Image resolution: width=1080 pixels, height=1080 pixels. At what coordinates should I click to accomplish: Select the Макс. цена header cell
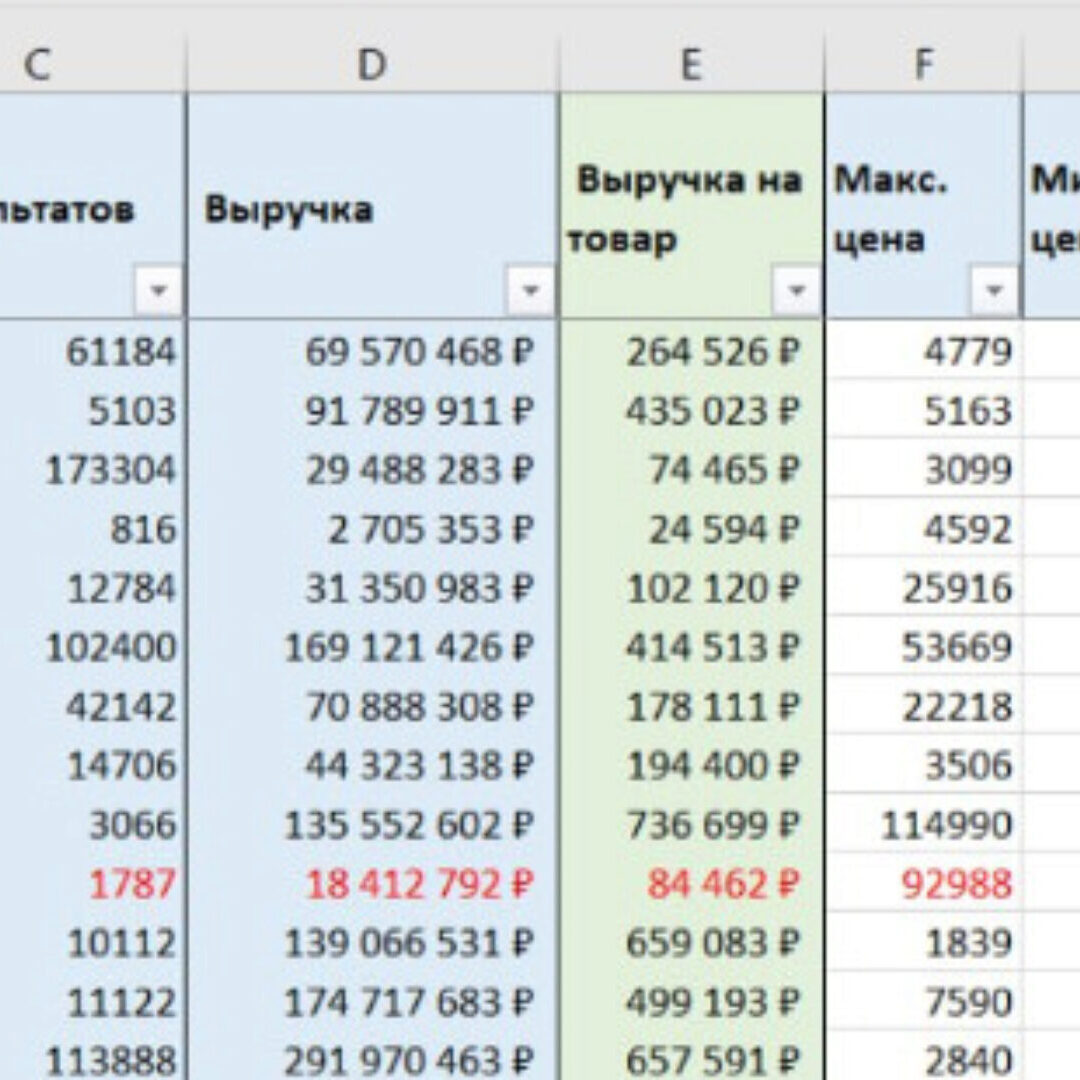tap(891, 210)
